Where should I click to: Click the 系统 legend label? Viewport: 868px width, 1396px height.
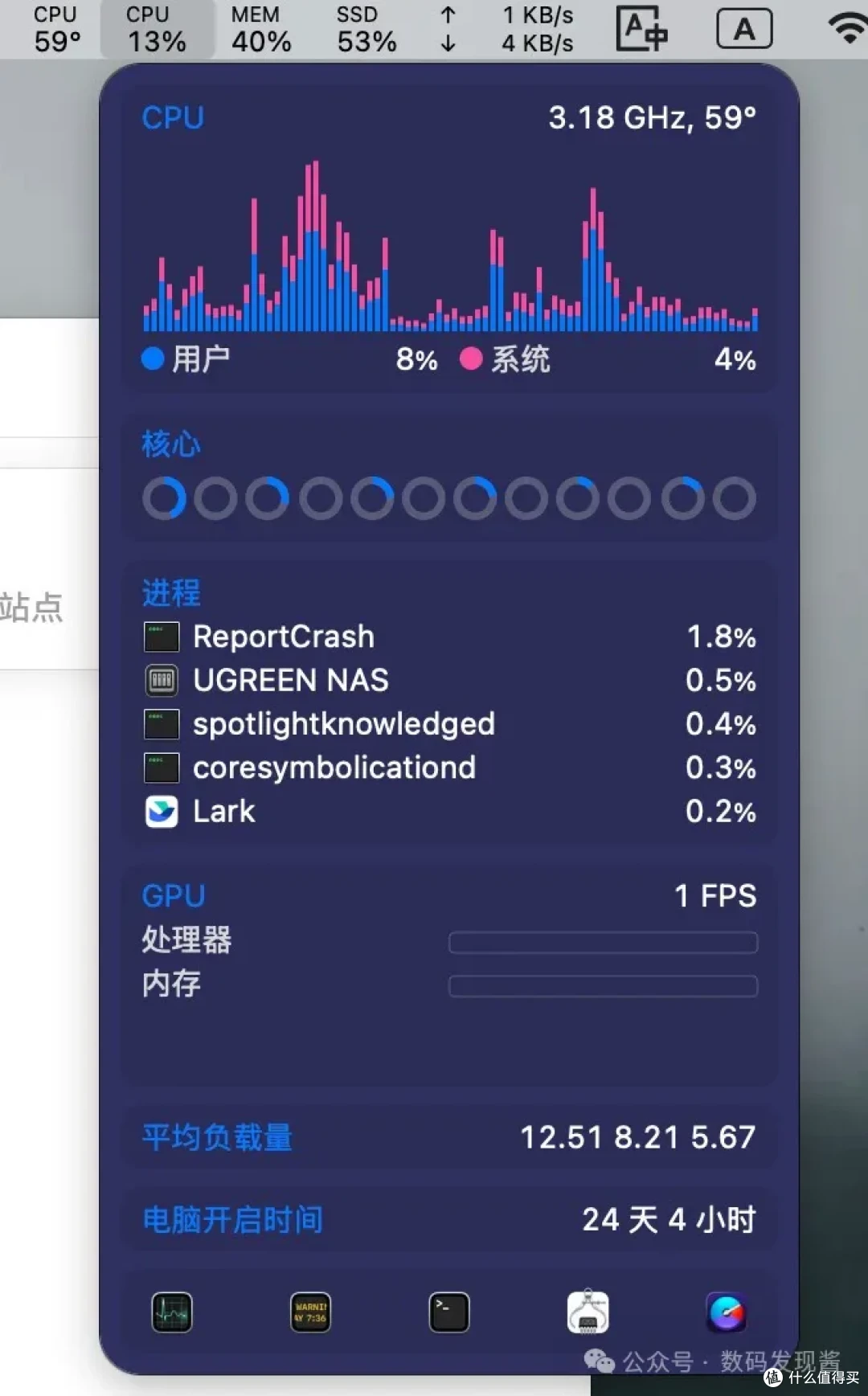pyautogui.click(x=521, y=358)
